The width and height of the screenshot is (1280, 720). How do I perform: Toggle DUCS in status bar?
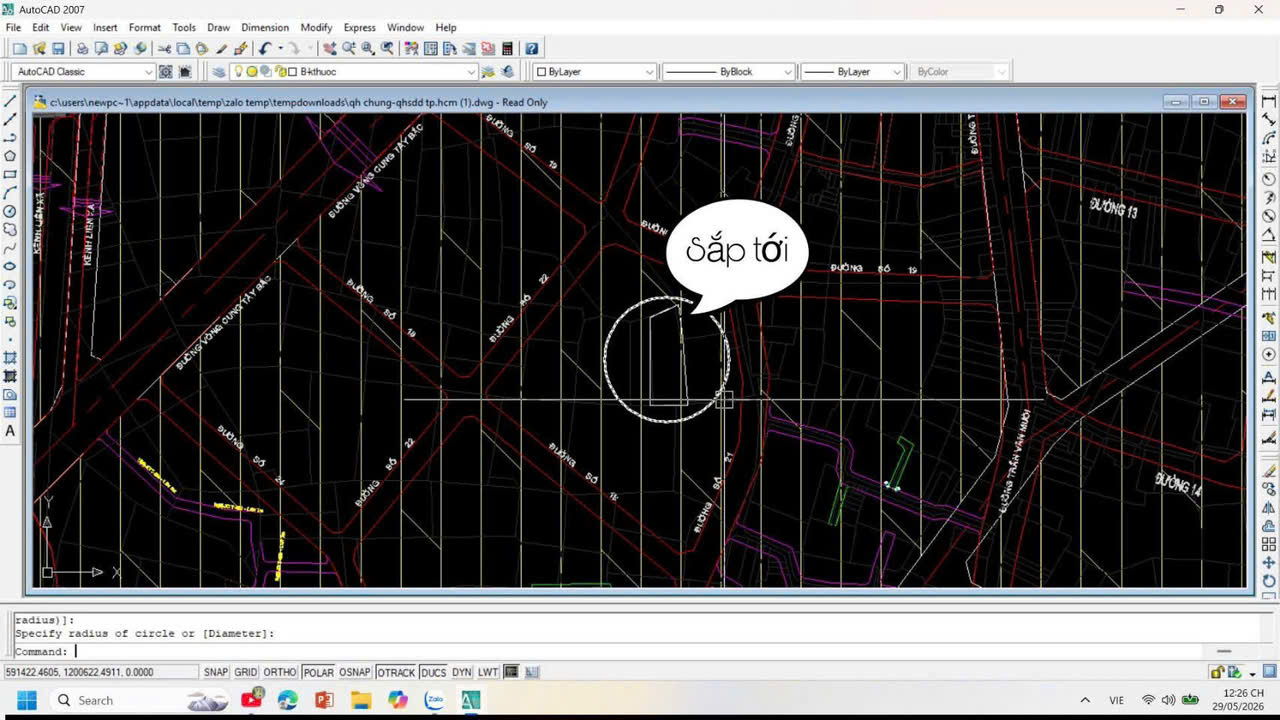point(433,672)
